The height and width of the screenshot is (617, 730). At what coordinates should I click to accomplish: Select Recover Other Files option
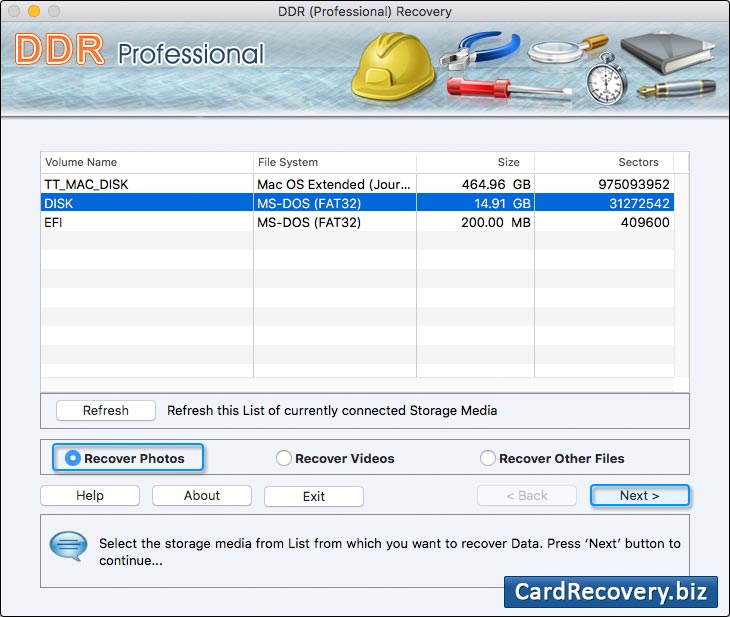point(487,458)
